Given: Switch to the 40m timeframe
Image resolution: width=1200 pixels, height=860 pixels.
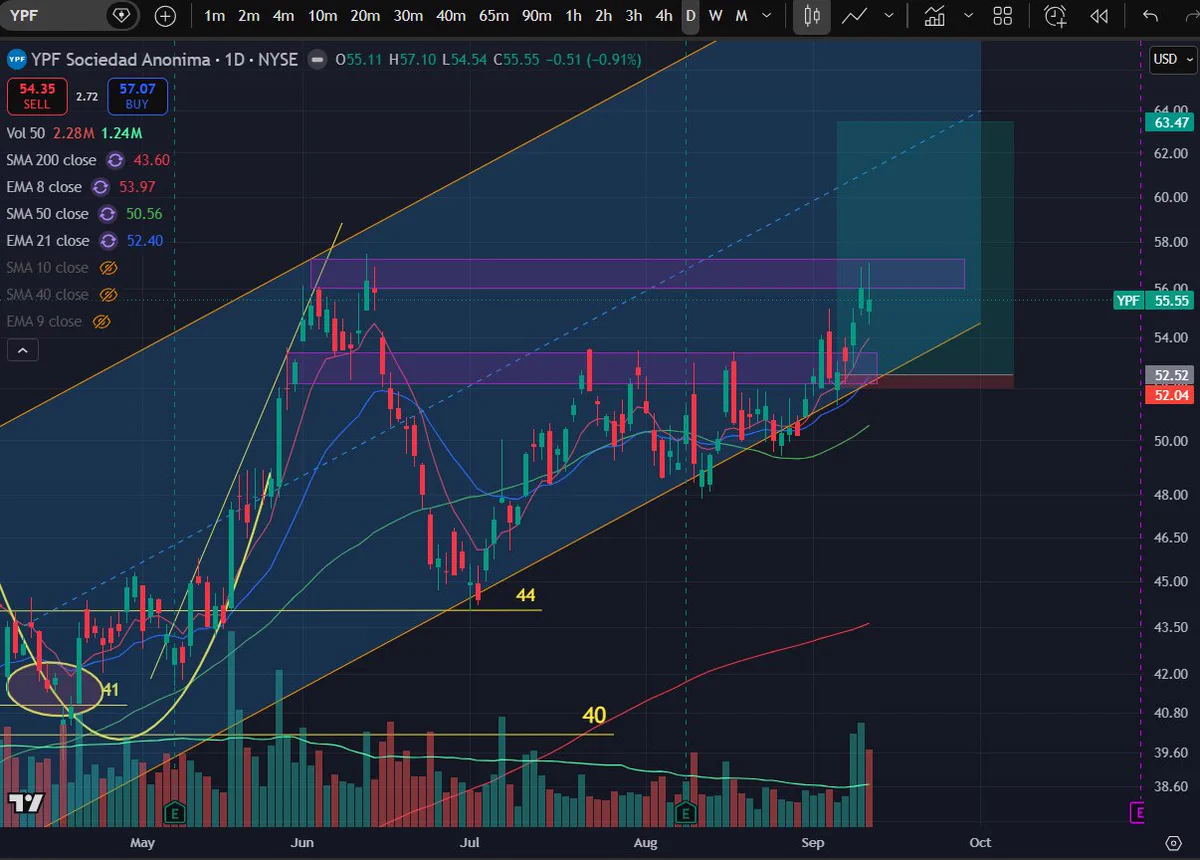Looking at the screenshot, I should (x=451, y=16).
